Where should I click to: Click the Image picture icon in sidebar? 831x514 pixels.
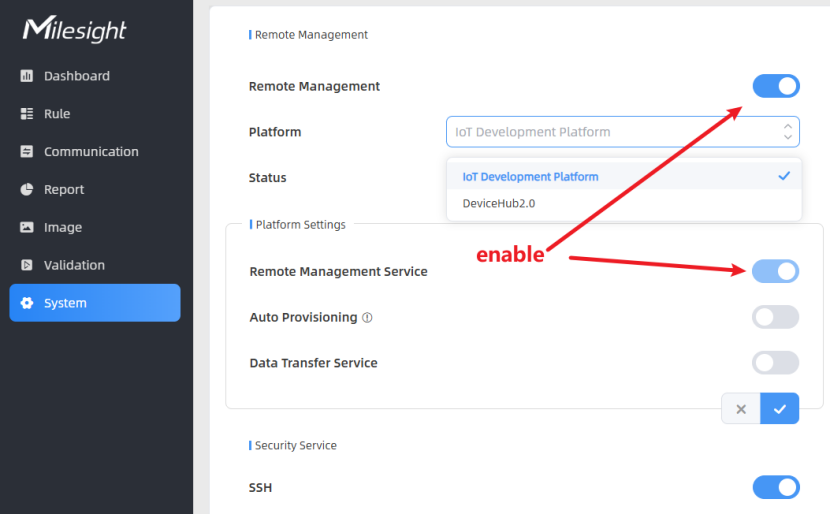(26, 227)
